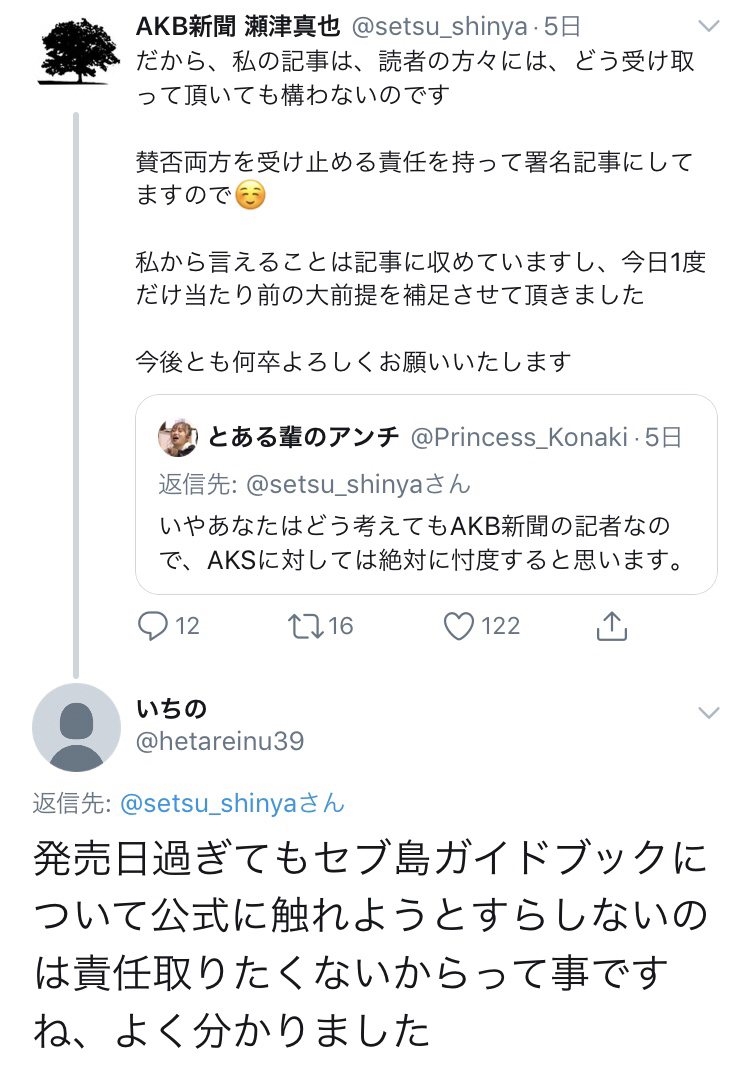Expand top tweet options chevron
The image size is (750, 1071).
[x=708, y=26]
